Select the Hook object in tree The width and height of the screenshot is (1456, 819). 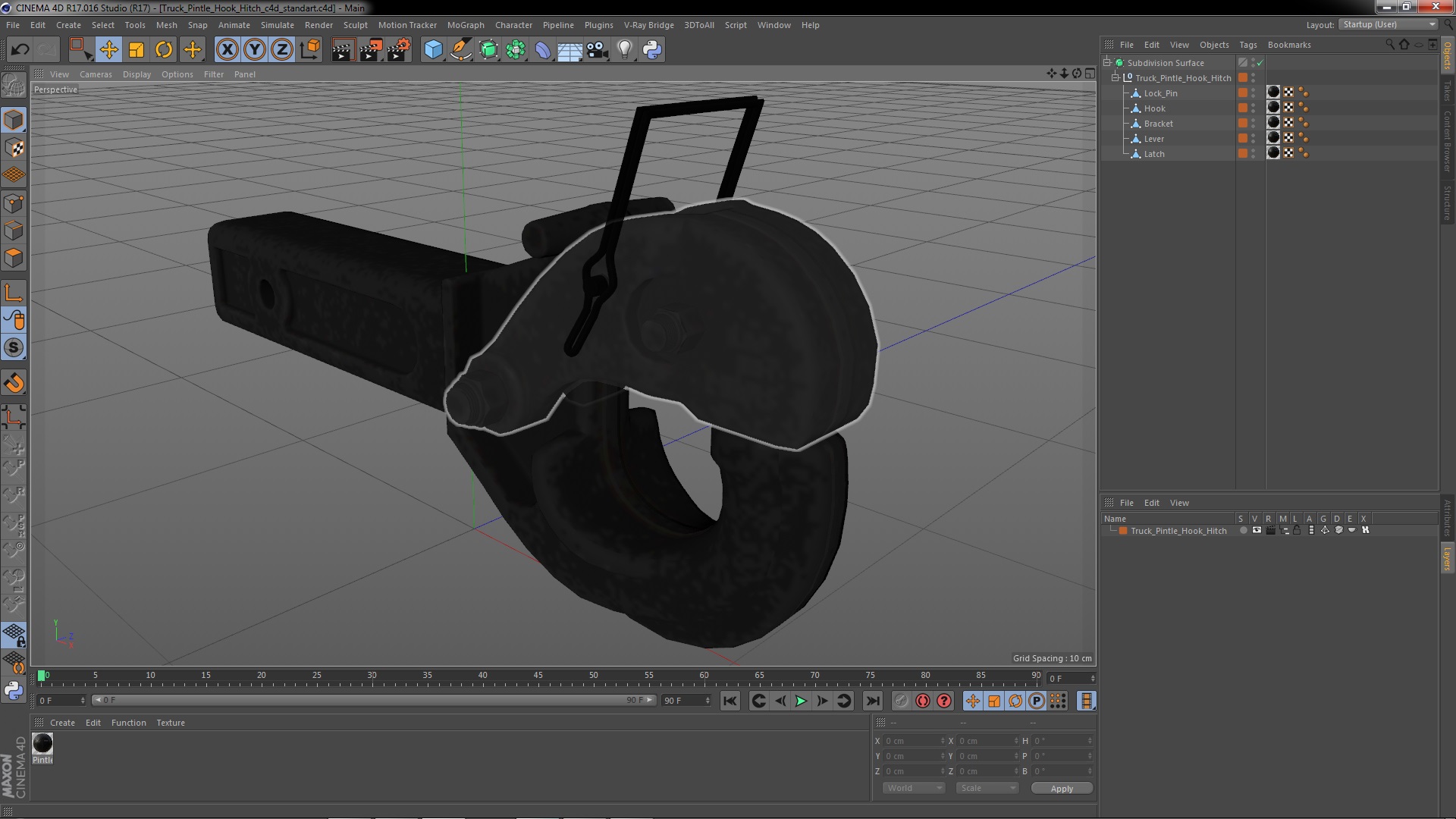[1154, 108]
